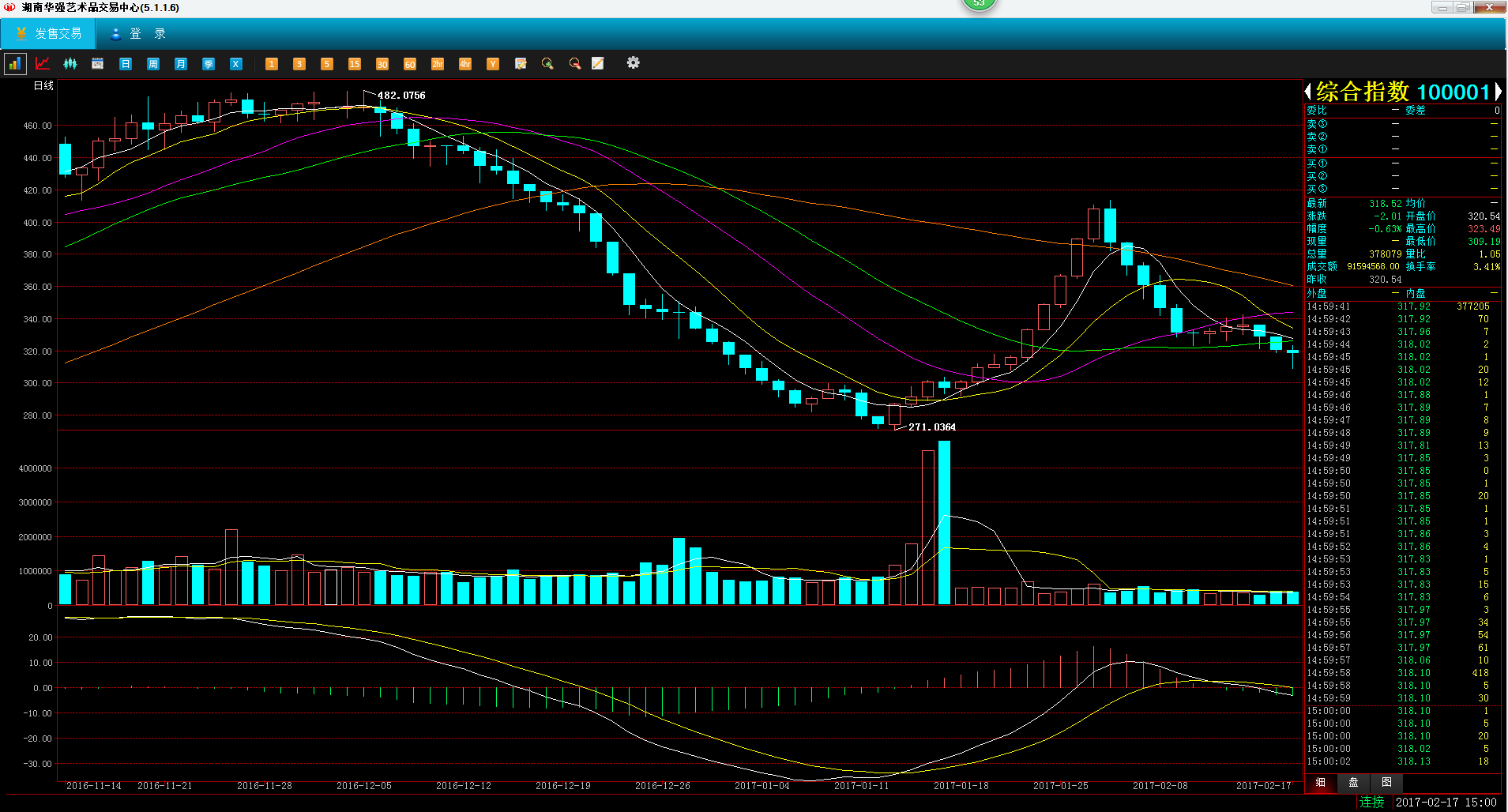Switch to 图 tab at panel bottom
This screenshot has height=812, width=1508.
point(1386,783)
